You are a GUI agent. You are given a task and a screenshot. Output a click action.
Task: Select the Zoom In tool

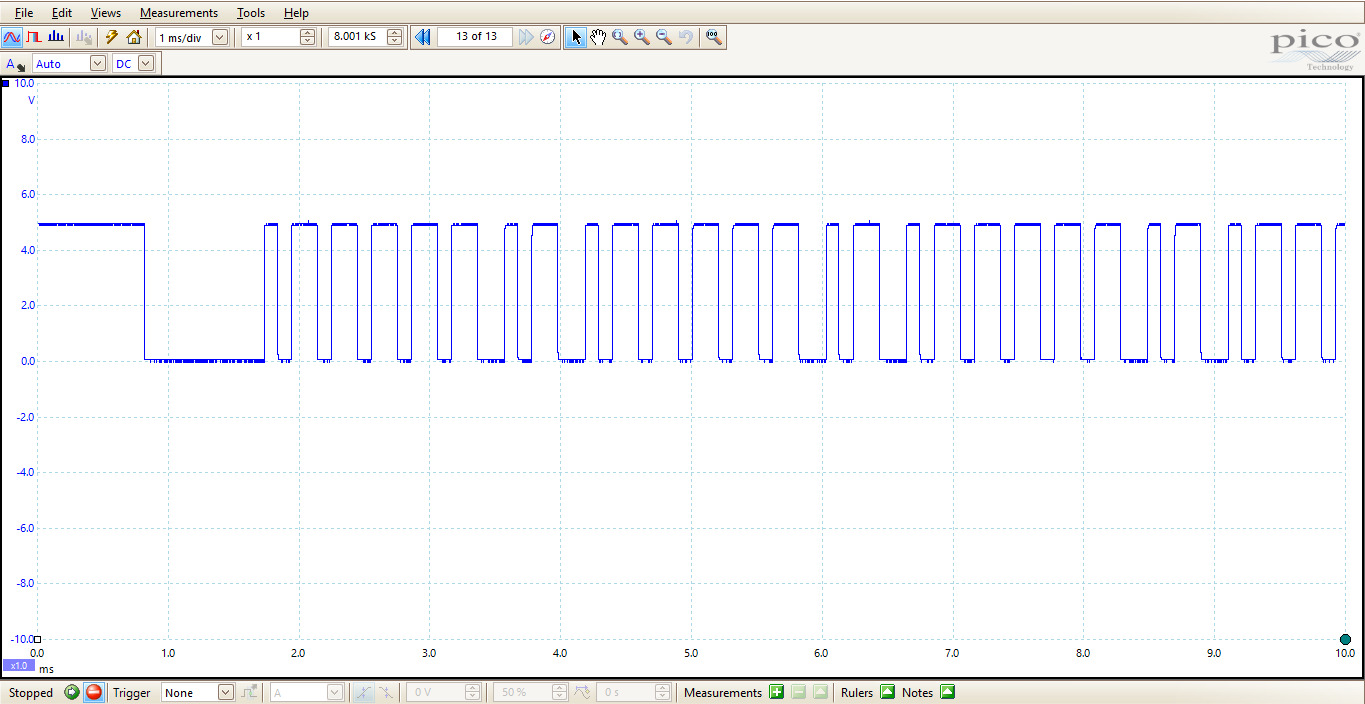point(642,37)
